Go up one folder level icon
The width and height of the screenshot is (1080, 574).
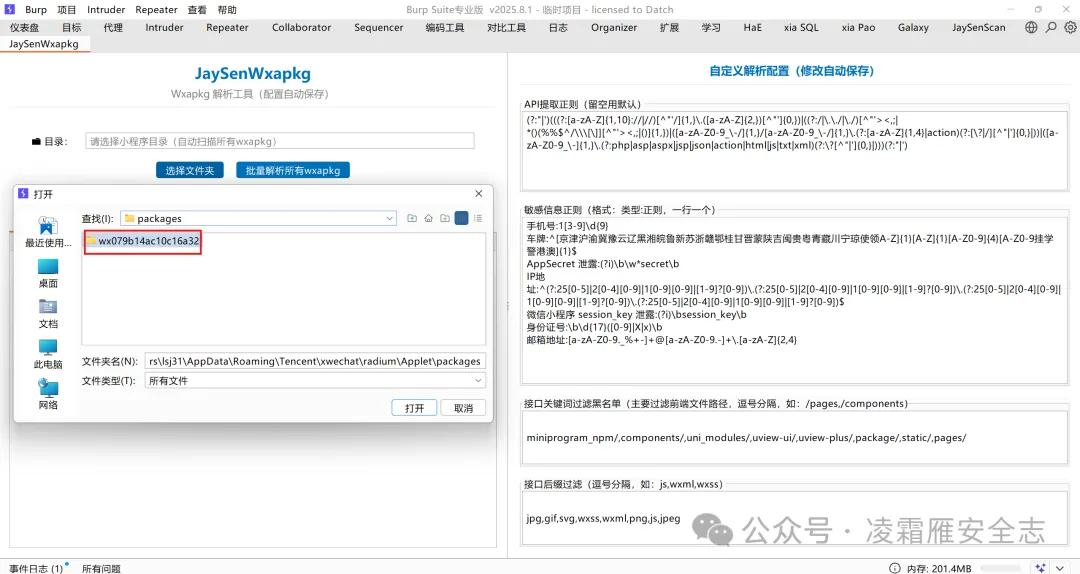(x=412, y=218)
